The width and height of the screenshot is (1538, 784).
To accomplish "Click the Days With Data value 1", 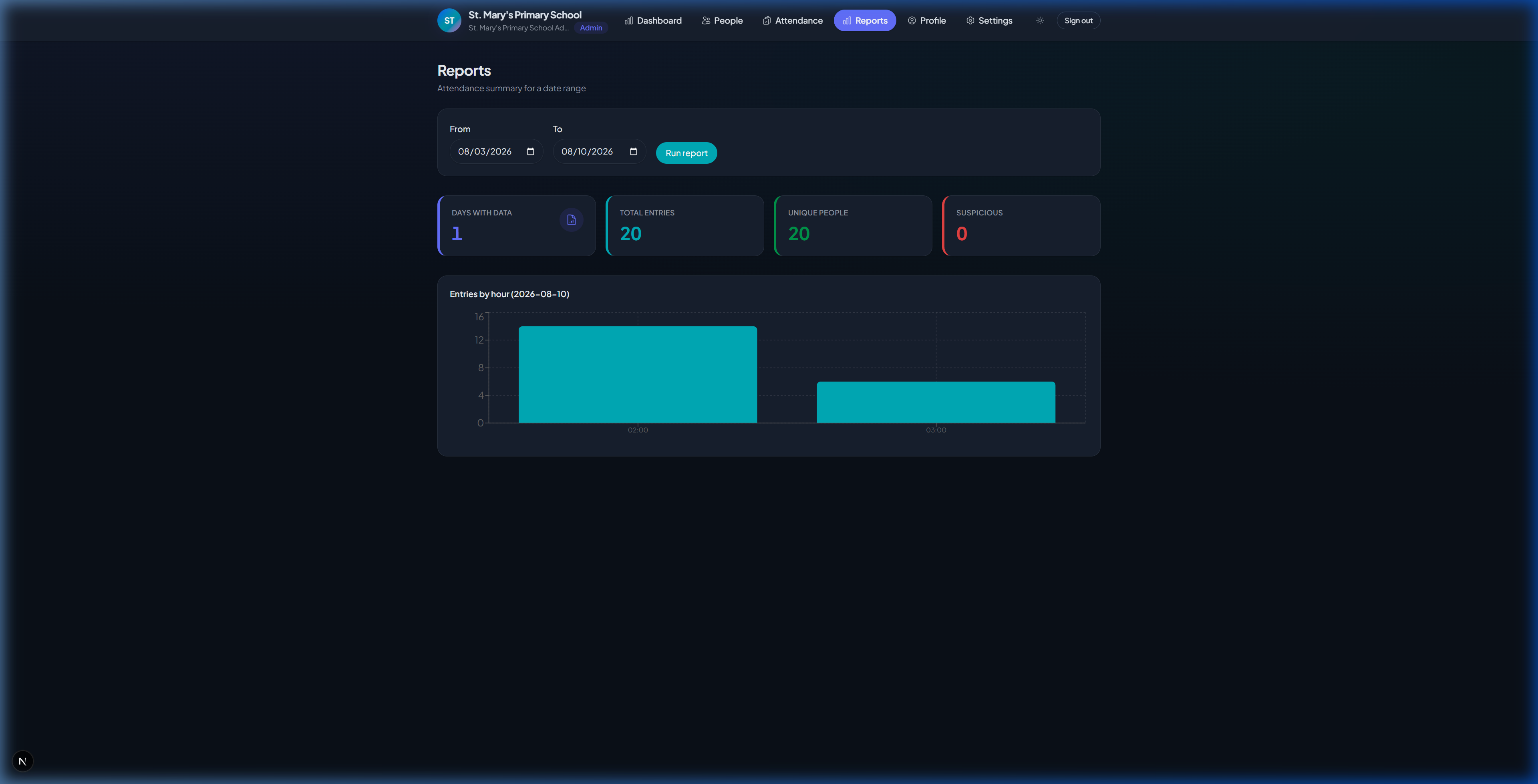I will (457, 233).
